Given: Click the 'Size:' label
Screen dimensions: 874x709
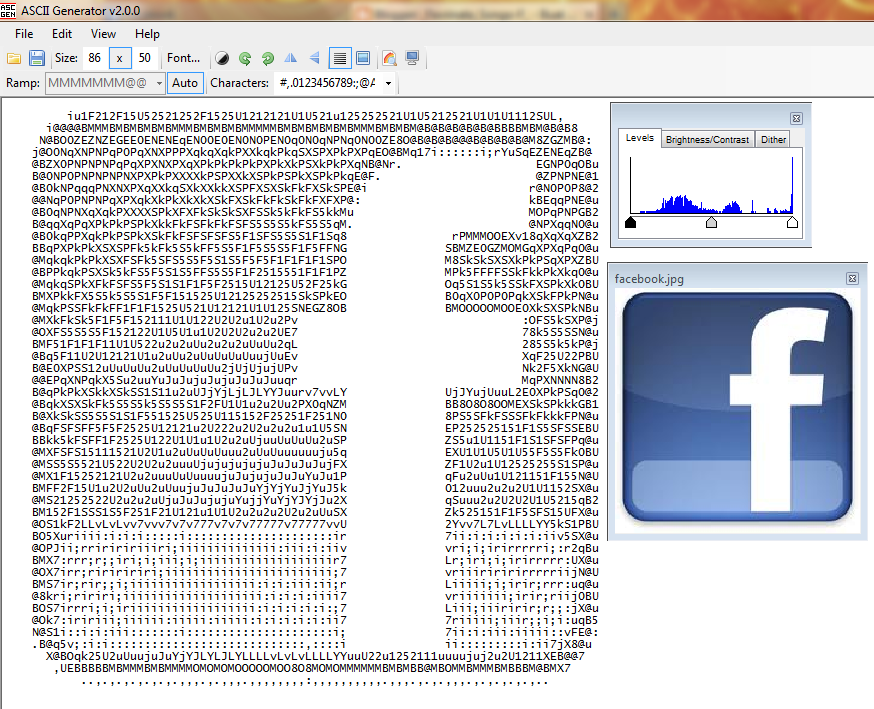Looking at the screenshot, I should point(66,58).
